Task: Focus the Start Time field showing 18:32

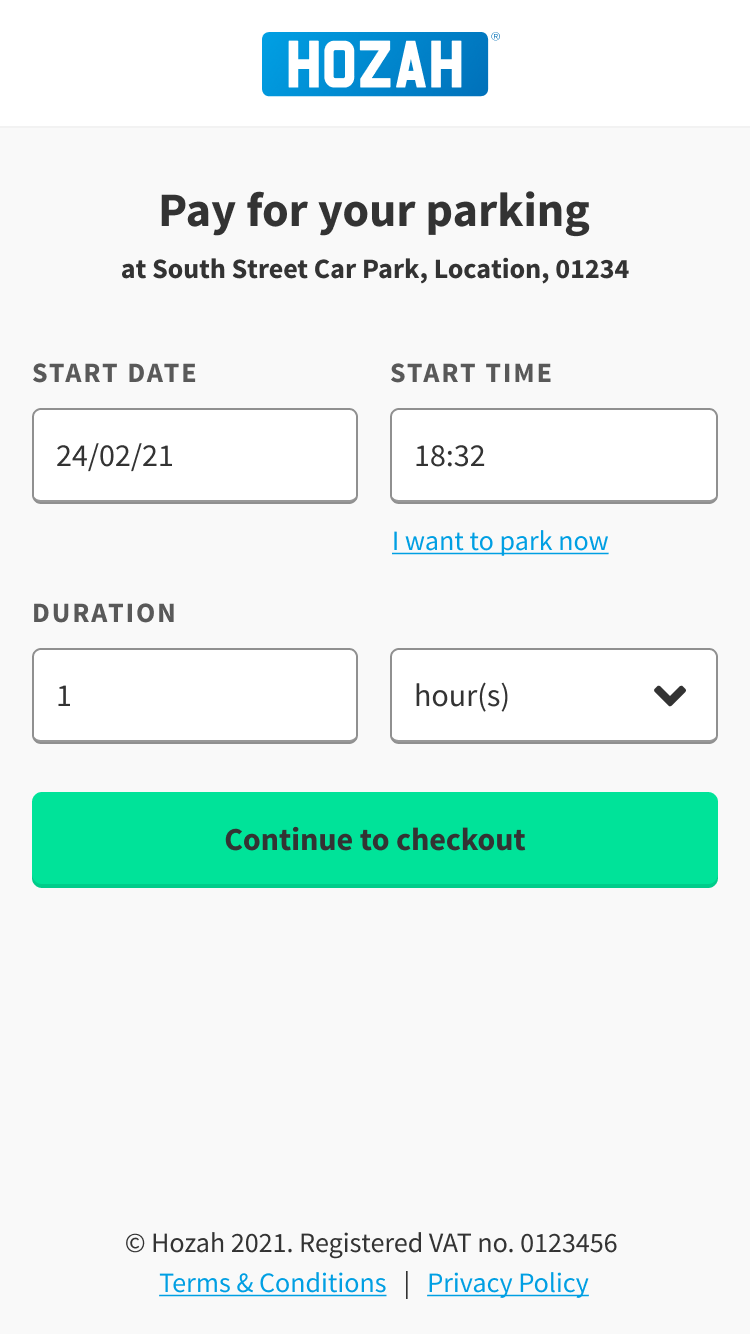Action: click(553, 456)
